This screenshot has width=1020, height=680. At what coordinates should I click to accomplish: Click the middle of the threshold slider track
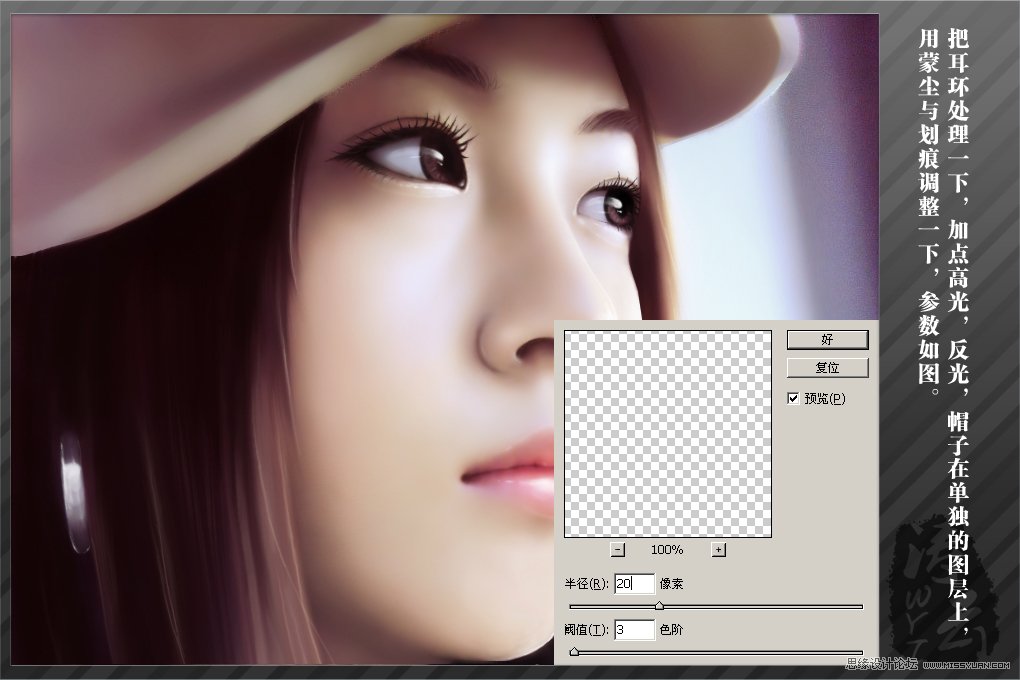click(x=716, y=652)
